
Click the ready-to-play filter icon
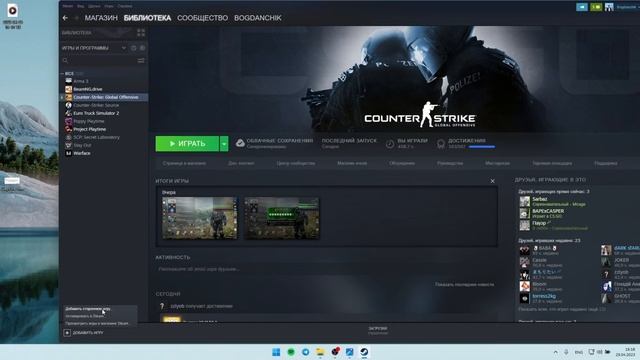[x=142, y=48]
